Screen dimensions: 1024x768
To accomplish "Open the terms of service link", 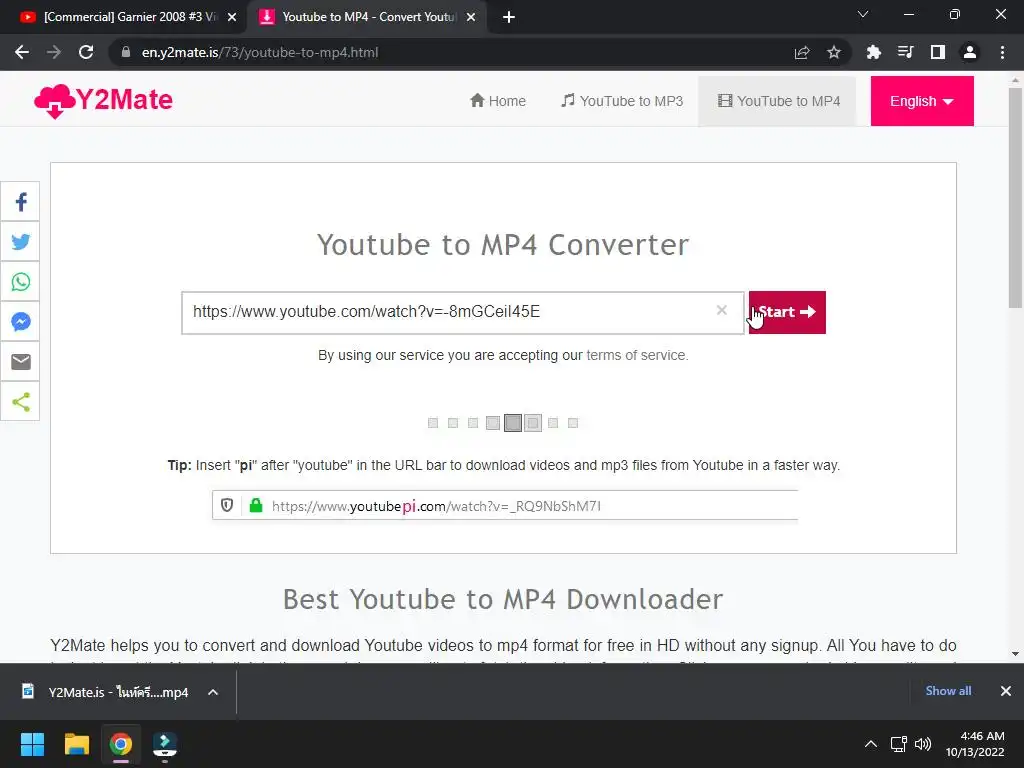I will click(x=637, y=355).
